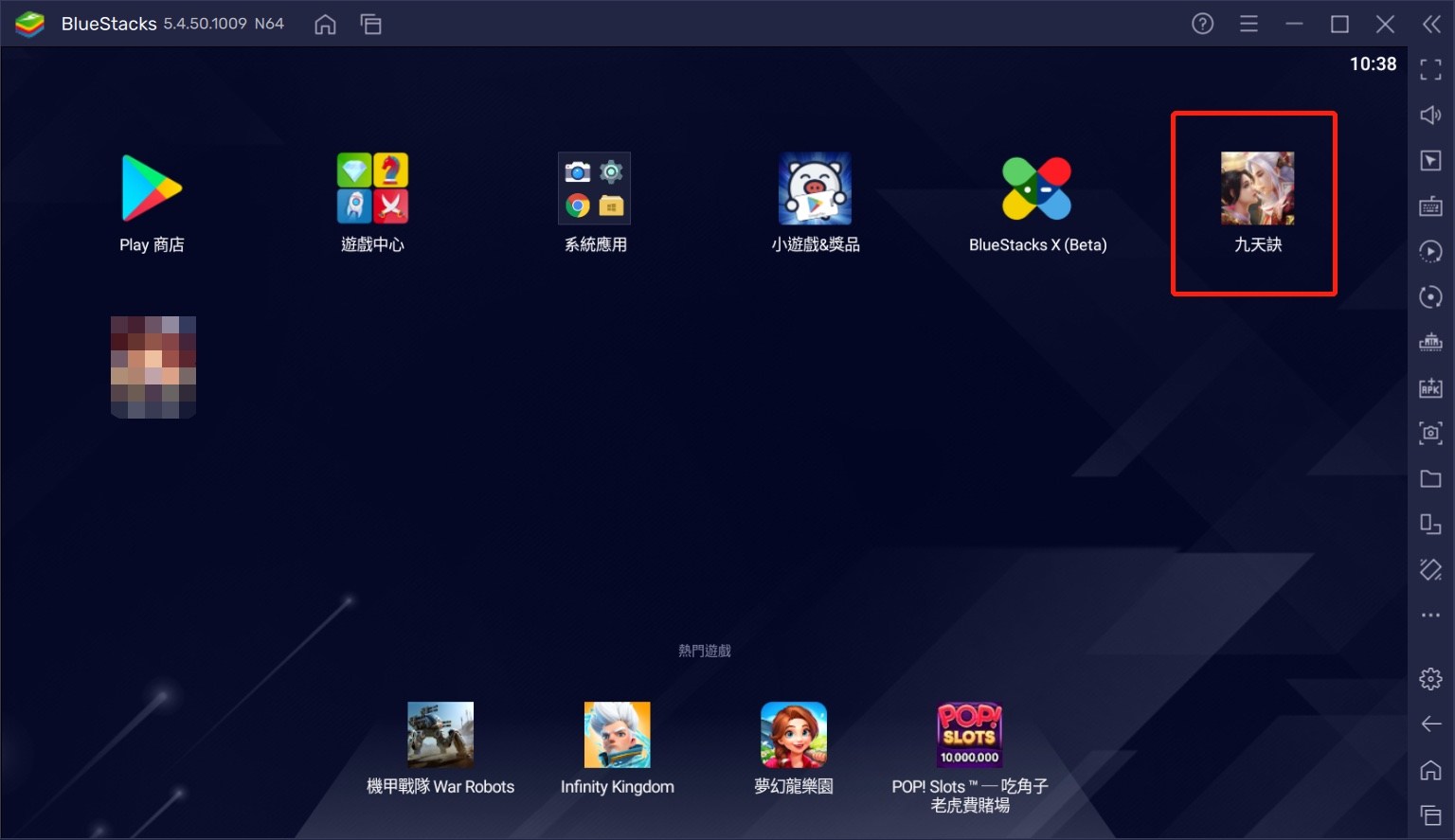Open BlueStacks X (Beta)

1037,188
